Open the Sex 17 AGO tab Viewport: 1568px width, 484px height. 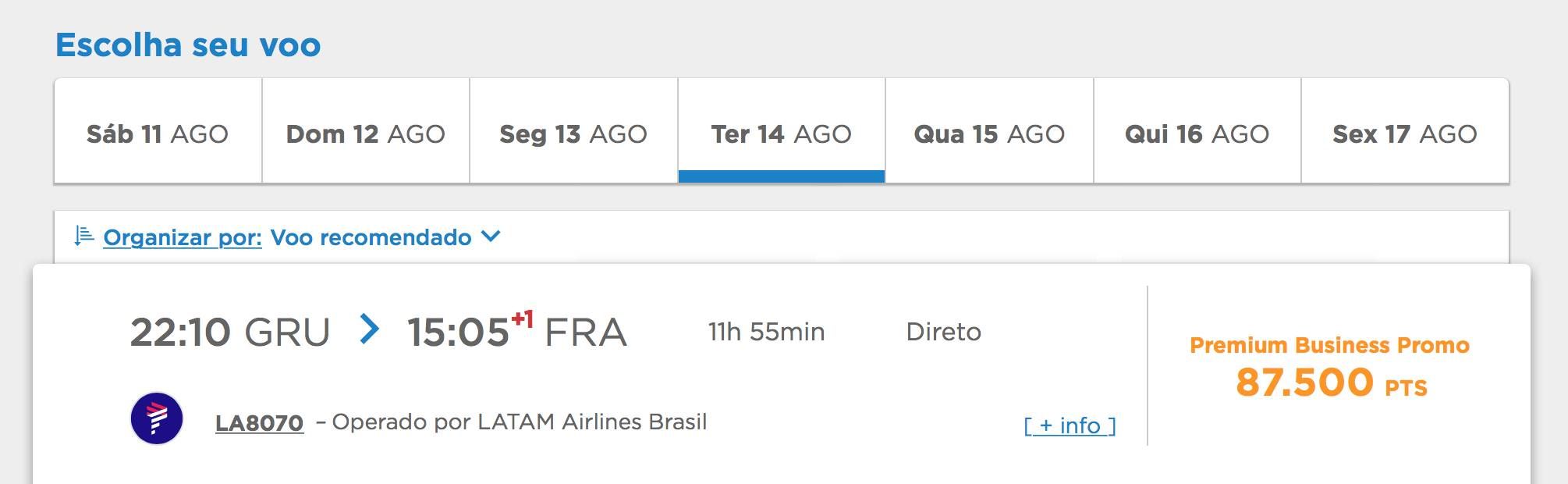pos(1405,131)
